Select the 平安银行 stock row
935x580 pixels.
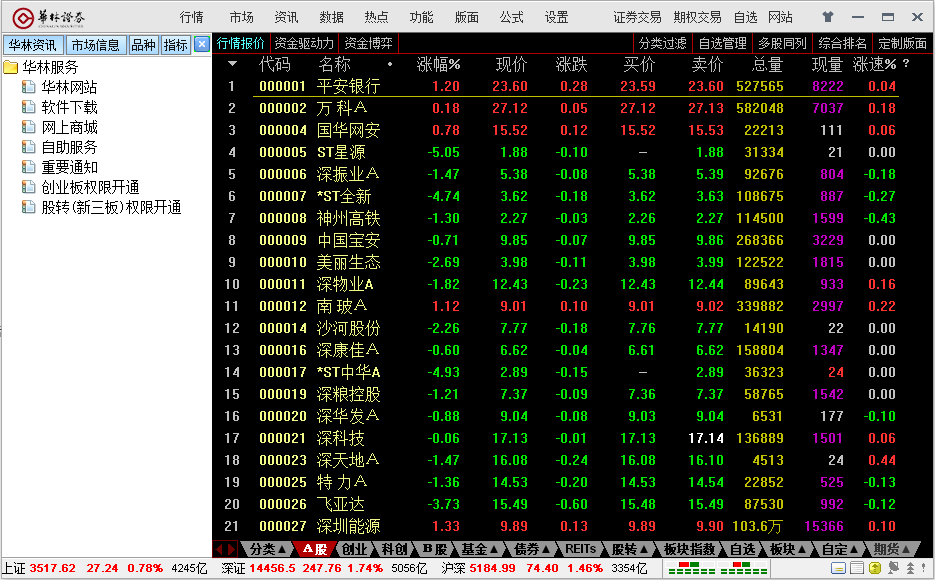coord(348,86)
